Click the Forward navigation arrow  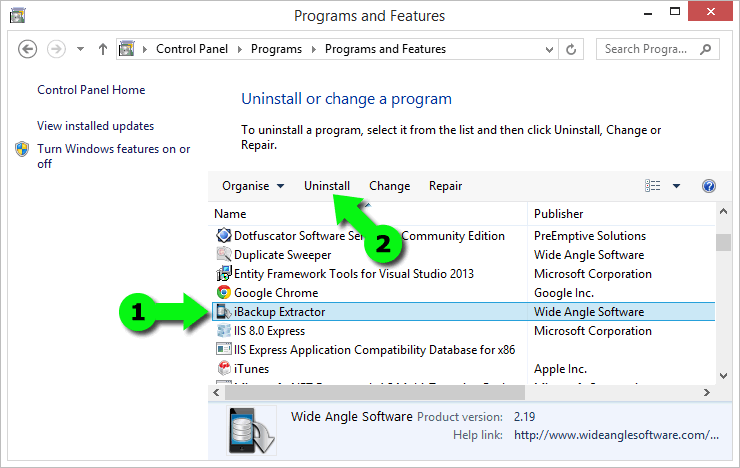coord(56,49)
